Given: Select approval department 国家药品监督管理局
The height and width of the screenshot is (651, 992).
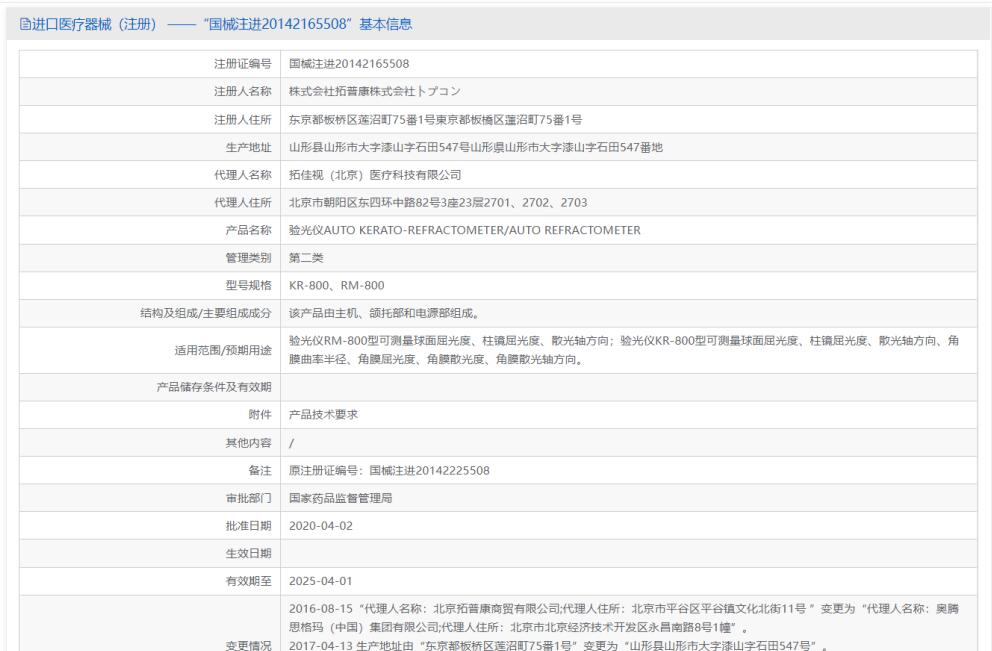Looking at the screenshot, I should [x=340, y=499].
